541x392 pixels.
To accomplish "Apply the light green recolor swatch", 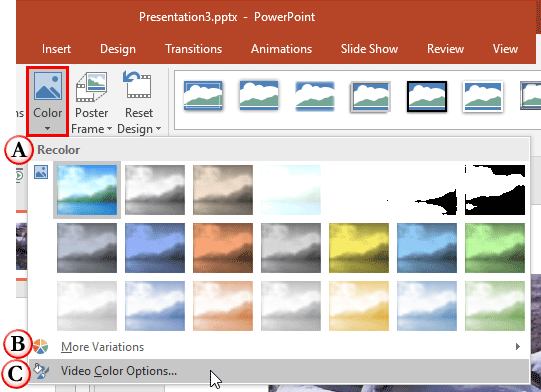I will 495,306.
